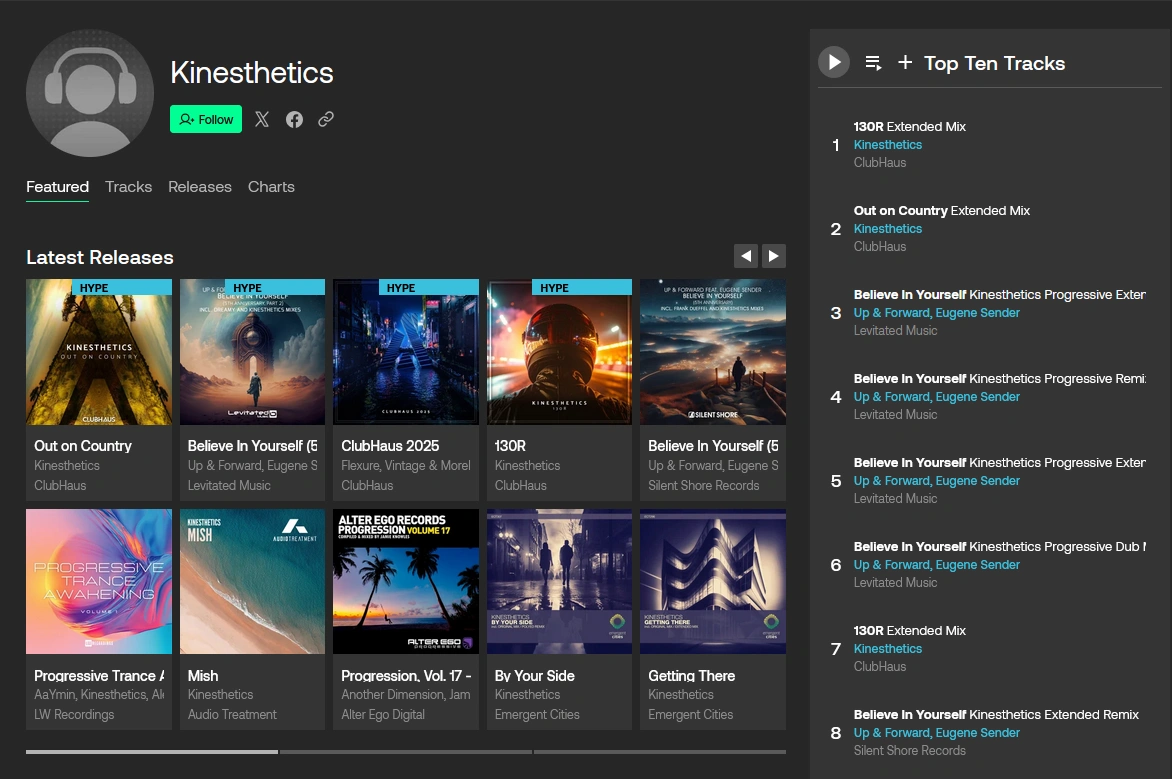Open LW Recordings label link
This screenshot has width=1172, height=779.
point(74,715)
